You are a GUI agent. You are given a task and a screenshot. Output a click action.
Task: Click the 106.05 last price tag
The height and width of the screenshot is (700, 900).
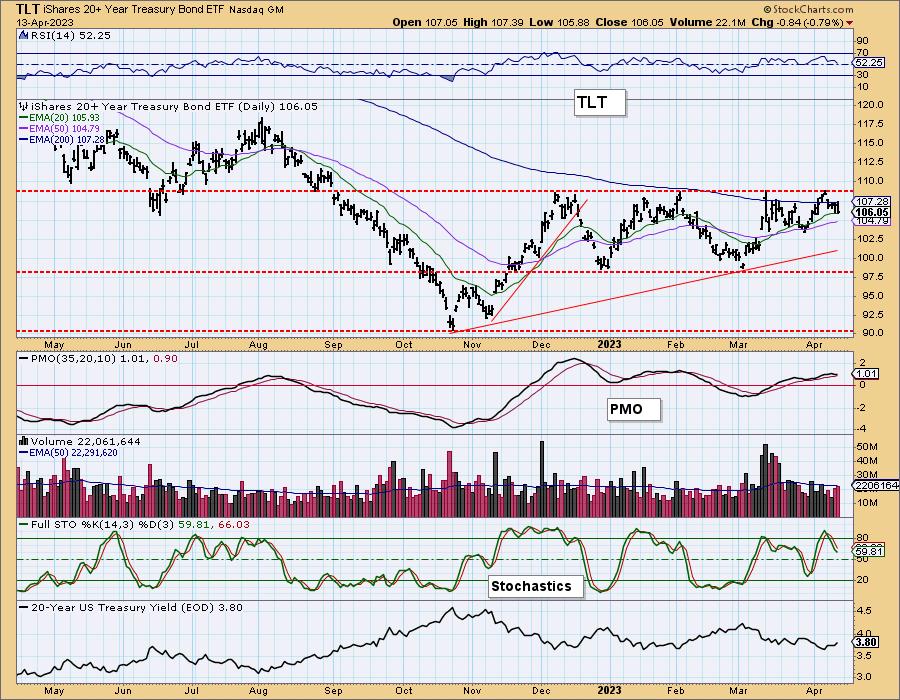[x=872, y=212]
